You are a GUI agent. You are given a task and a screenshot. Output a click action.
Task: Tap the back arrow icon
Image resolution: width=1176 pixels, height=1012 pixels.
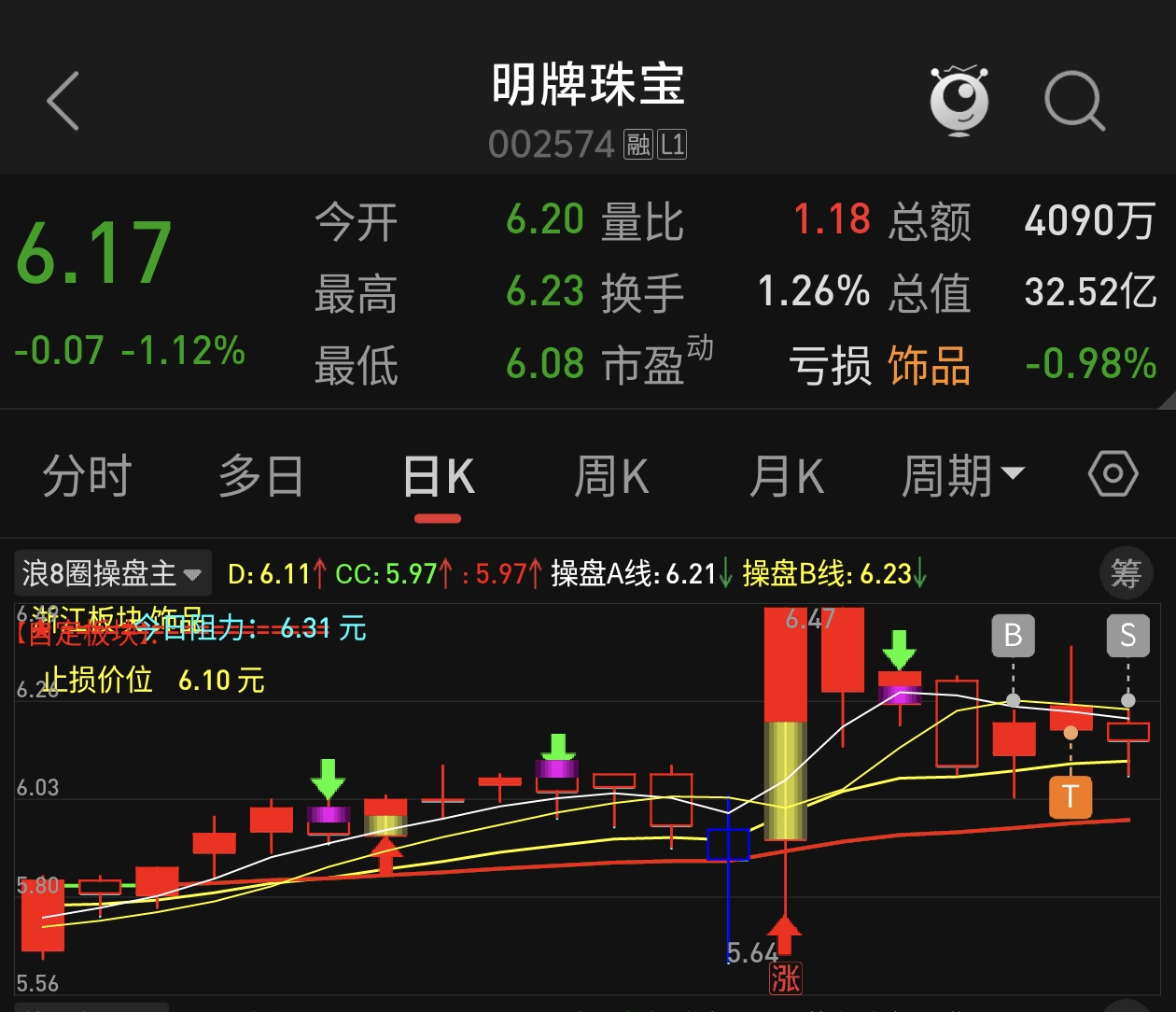pos(63,101)
